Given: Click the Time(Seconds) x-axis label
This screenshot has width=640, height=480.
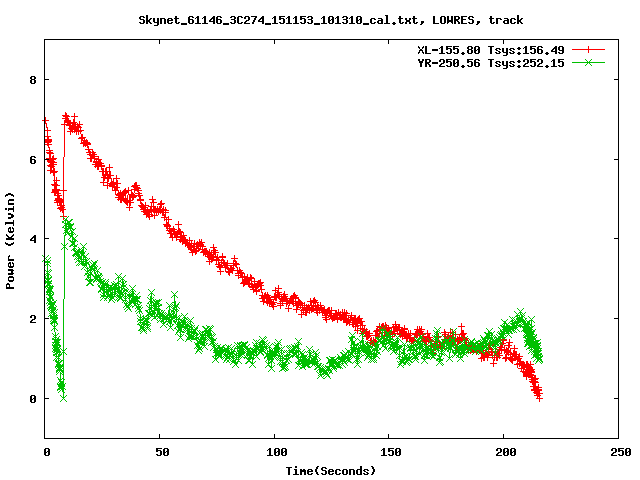Looking at the screenshot, I should [330, 470].
